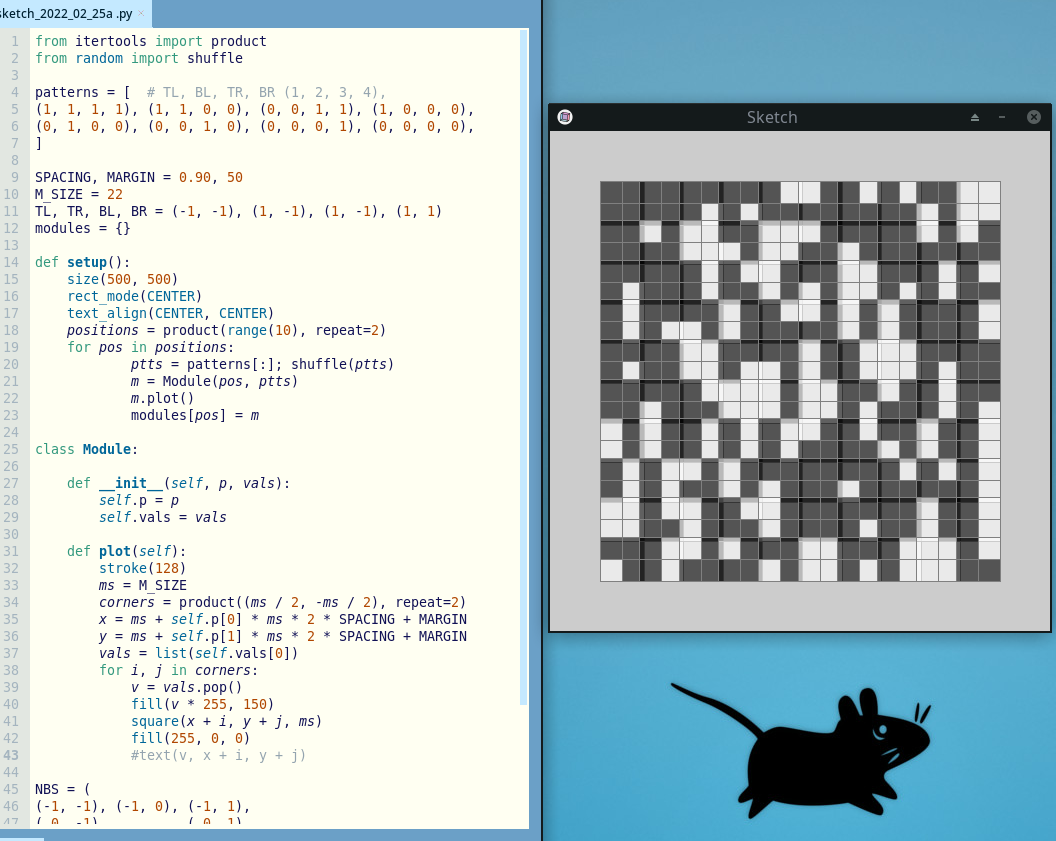Screen dimensions: 1056x841
Task: Click the 'NBS = (' line
Action: point(62,789)
